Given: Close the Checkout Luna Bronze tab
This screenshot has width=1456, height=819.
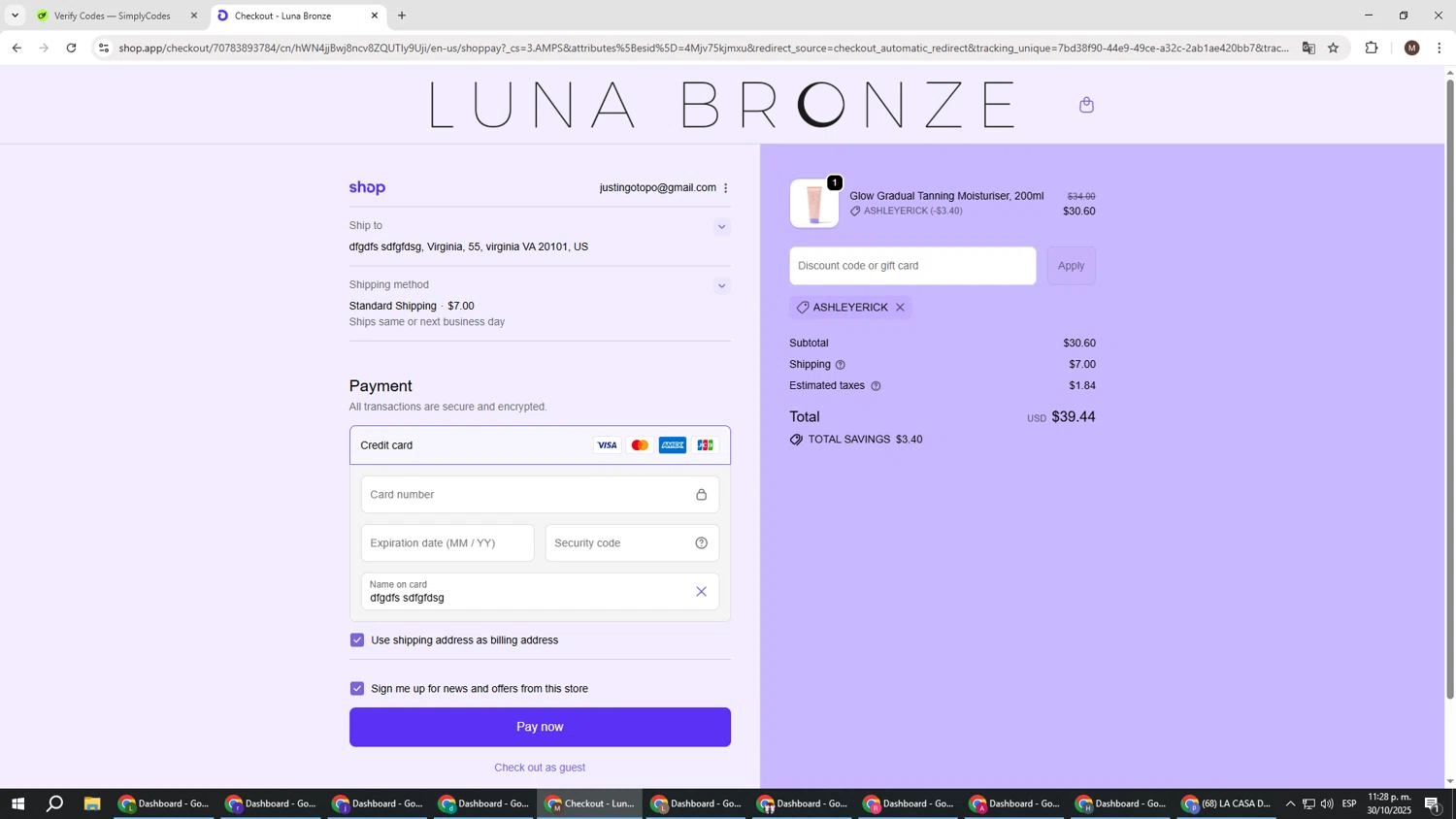Looking at the screenshot, I should point(375,16).
